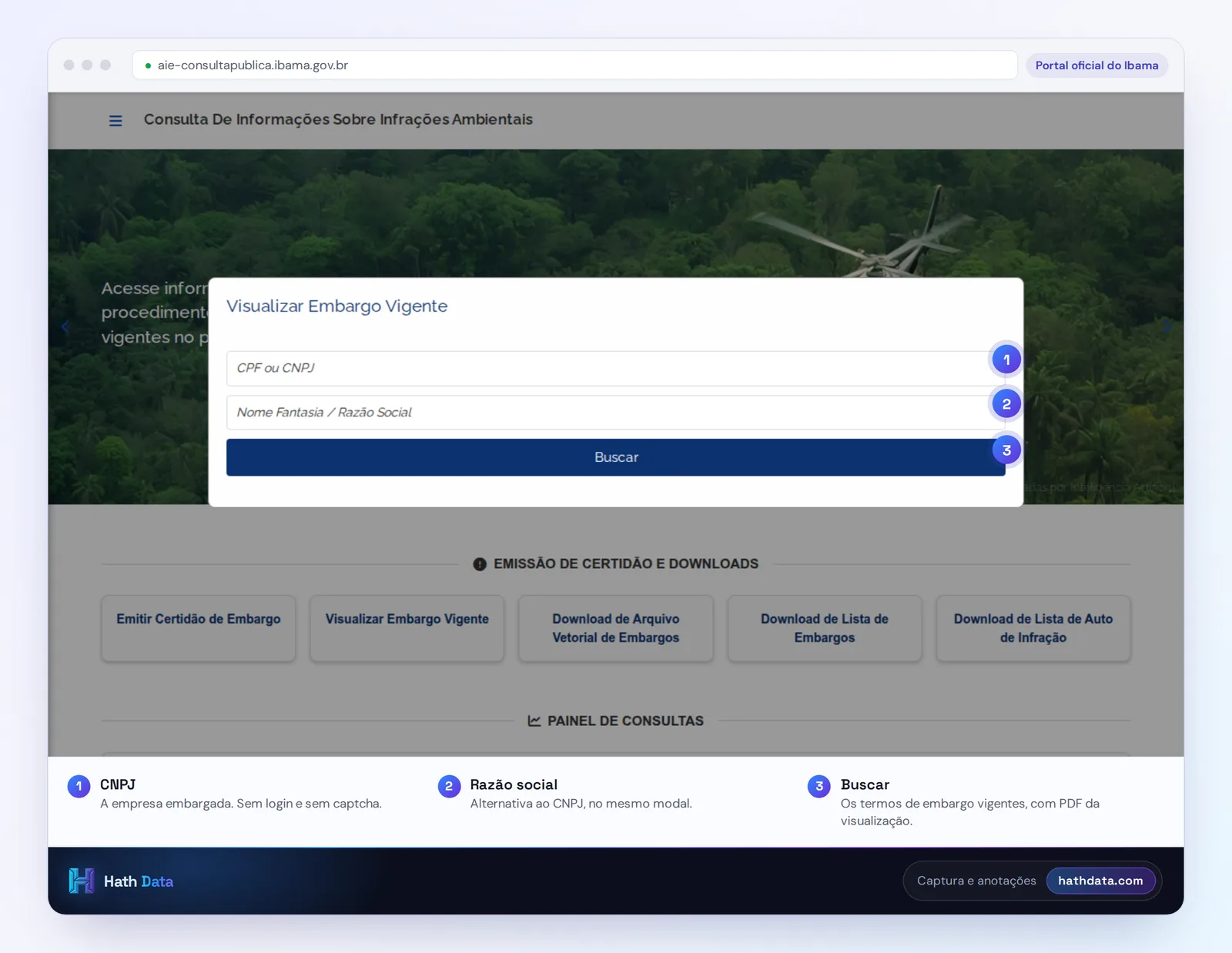Screen dimensions: 1232x953
Task: Click the Hath Data logo icon
Action: (x=82, y=881)
